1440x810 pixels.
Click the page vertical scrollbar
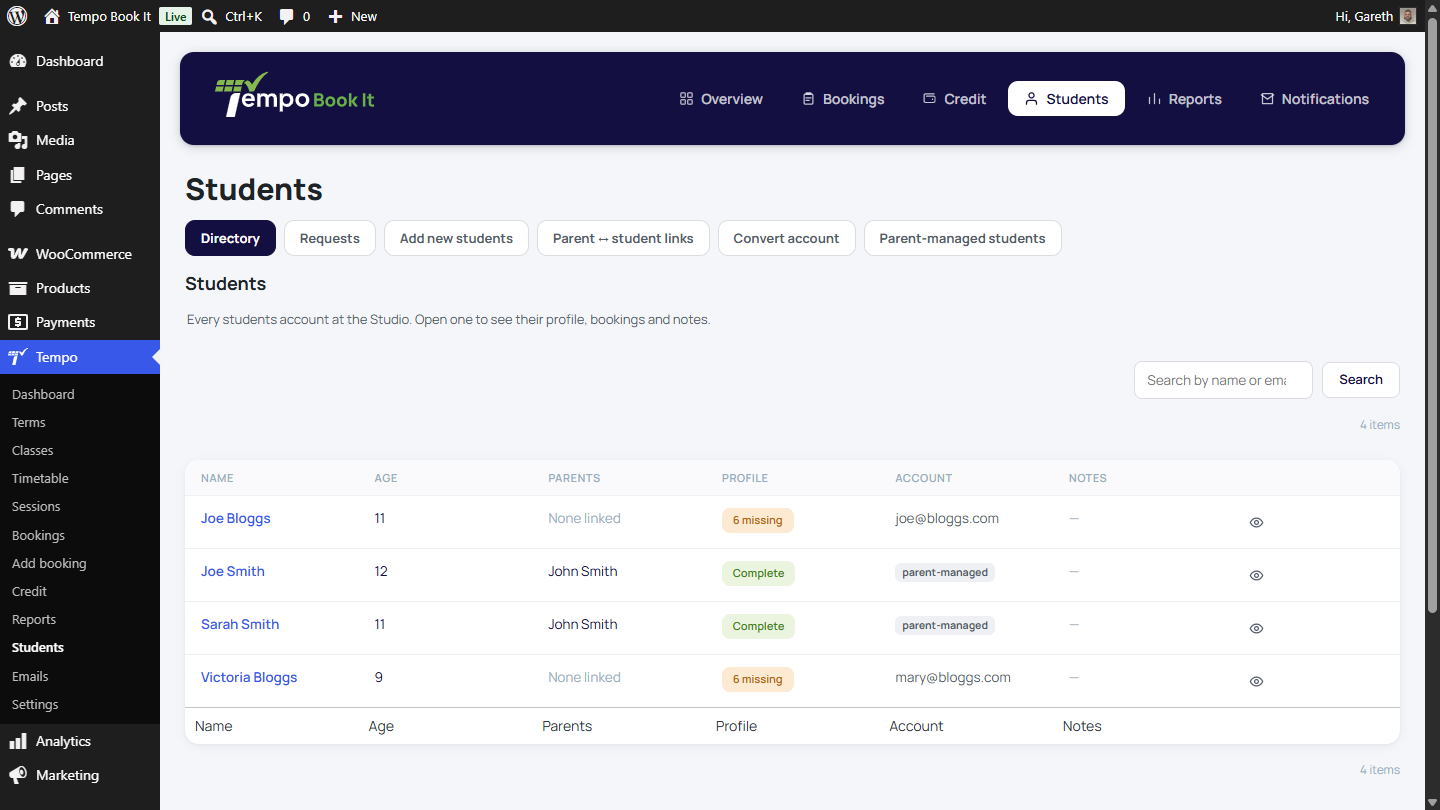[1432, 314]
